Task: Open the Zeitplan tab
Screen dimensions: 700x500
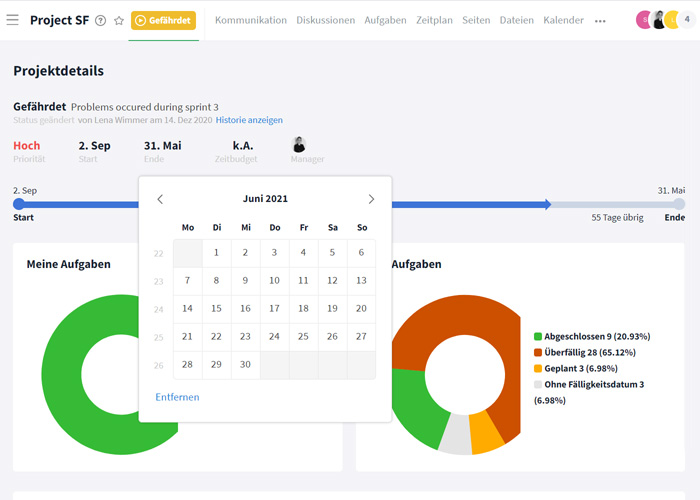Action: (x=434, y=20)
